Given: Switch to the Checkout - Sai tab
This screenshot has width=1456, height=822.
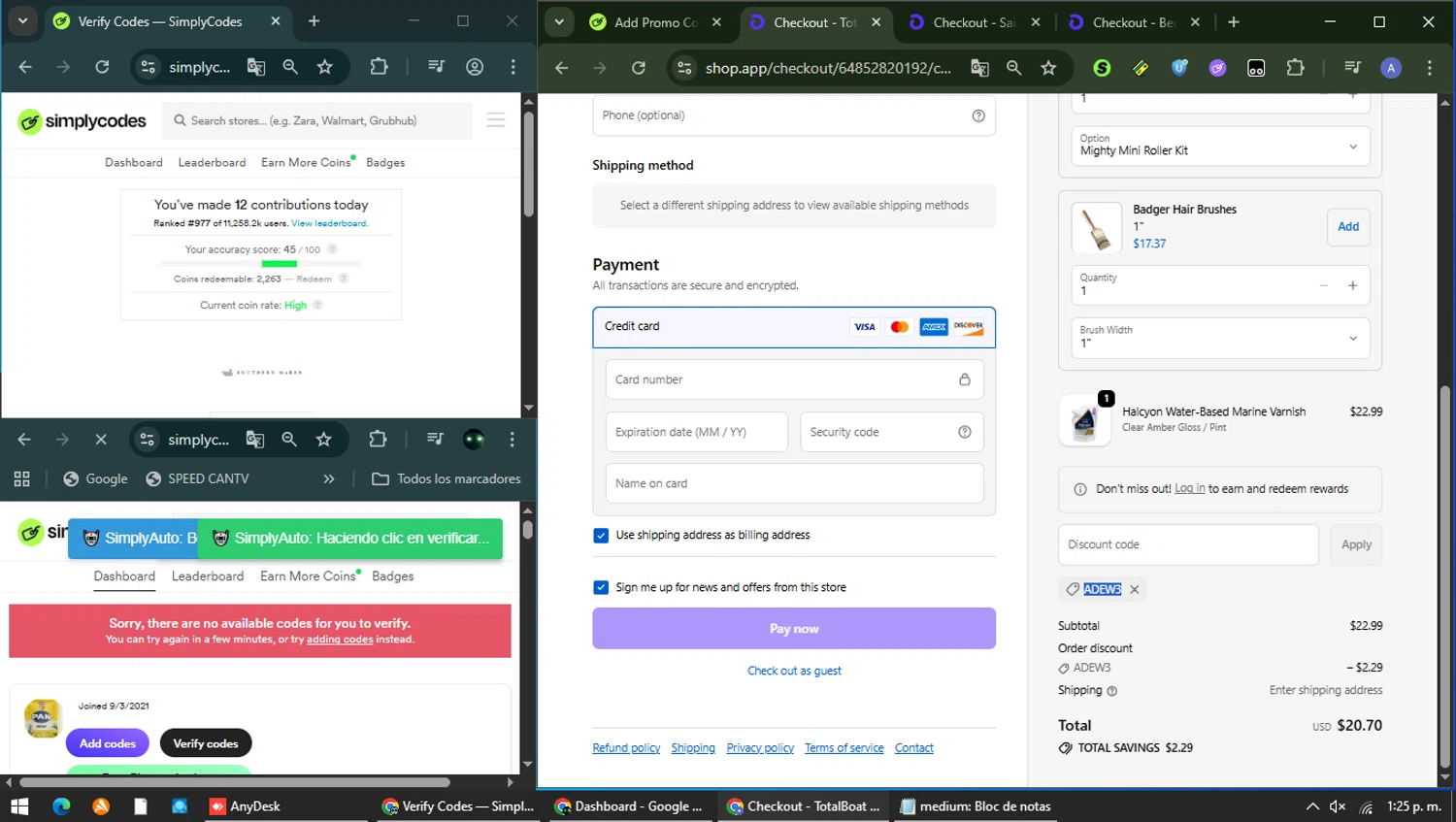Looking at the screenshot, I should click(976, 22).
